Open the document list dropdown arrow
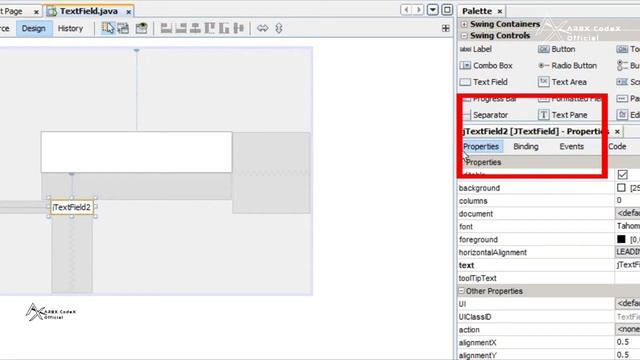Viewport: 640px width, 360px height. 433,10
